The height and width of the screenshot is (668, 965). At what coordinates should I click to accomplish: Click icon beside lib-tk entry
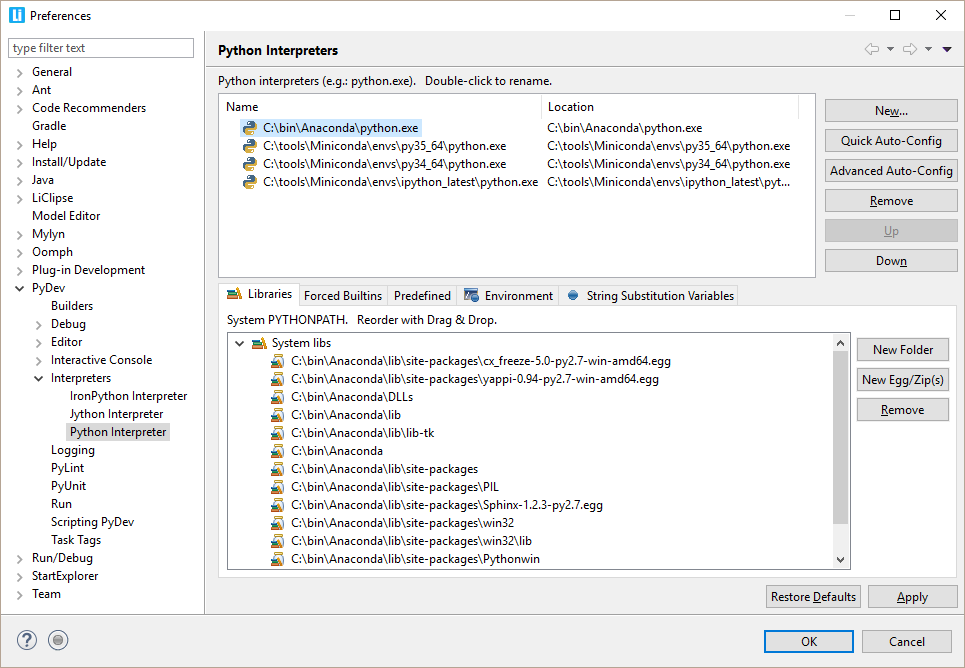[x=278, y=433]
